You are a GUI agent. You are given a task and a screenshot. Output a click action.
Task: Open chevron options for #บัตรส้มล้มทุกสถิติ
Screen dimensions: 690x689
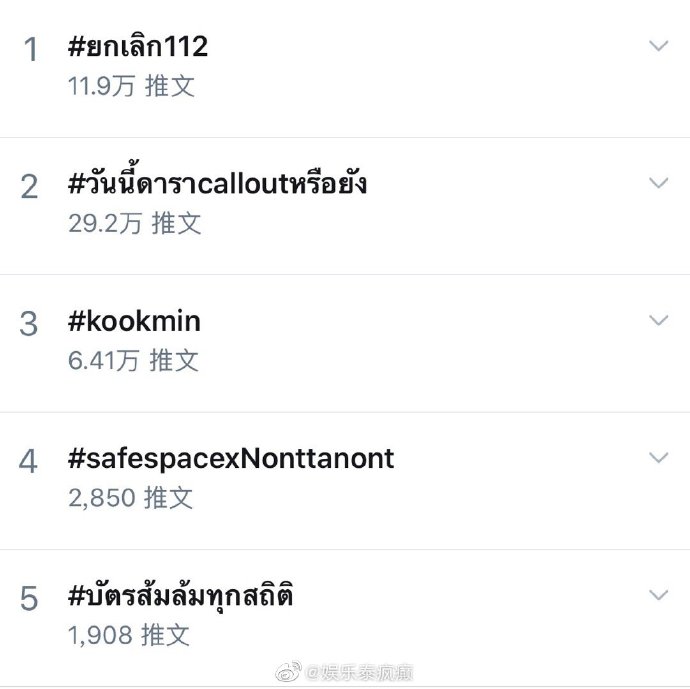tap(657, 595)
